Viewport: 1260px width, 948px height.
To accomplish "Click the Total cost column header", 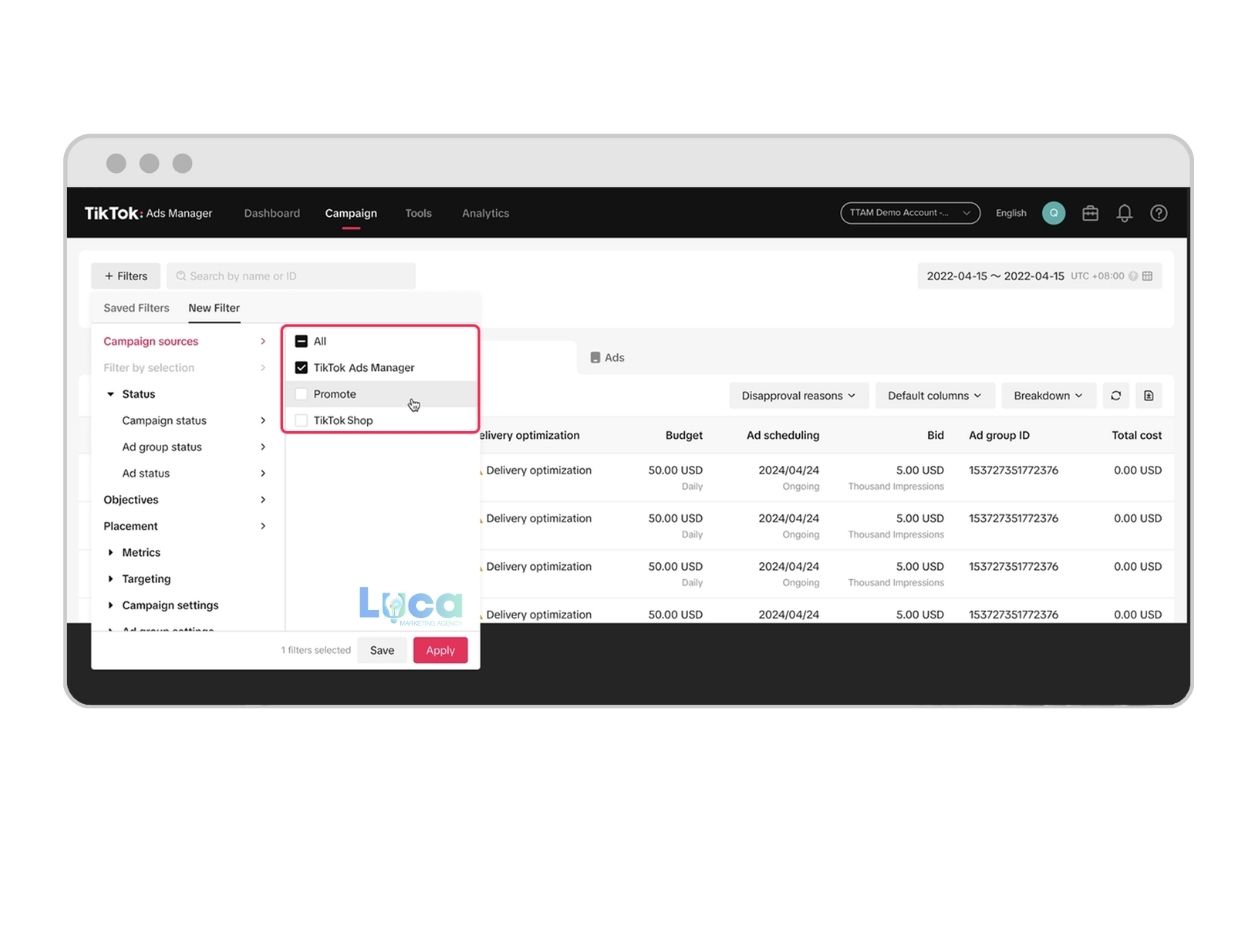I will coord(1137,435).
